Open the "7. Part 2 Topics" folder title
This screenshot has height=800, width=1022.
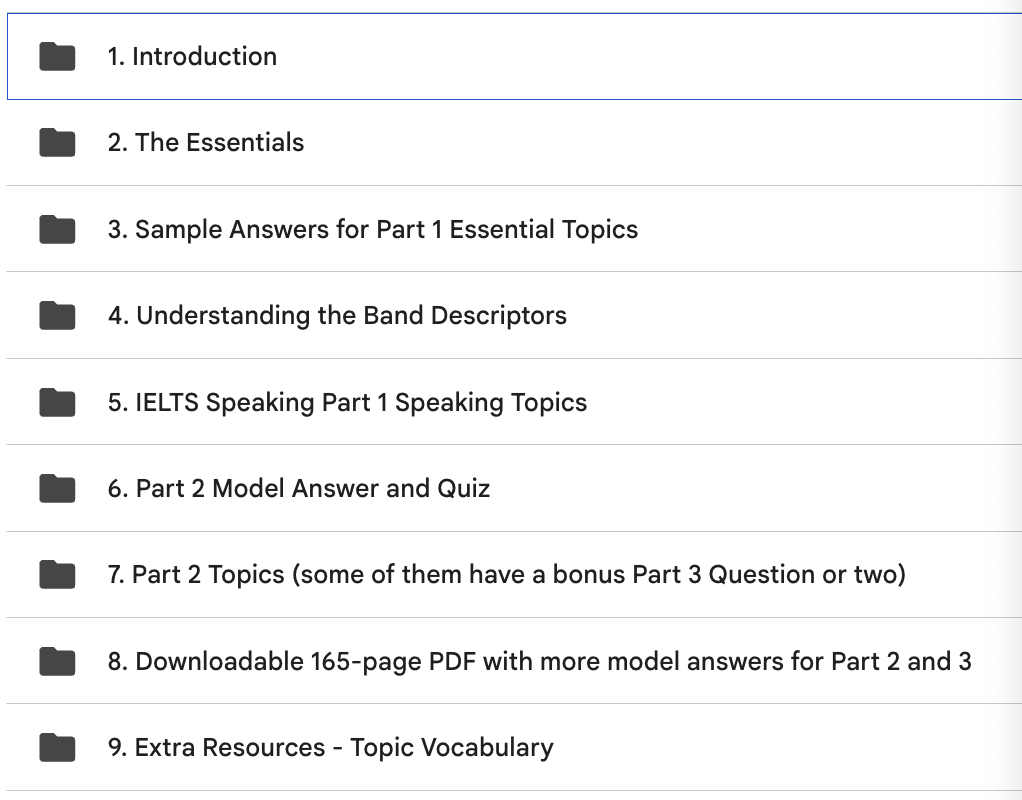pos(506,575)
